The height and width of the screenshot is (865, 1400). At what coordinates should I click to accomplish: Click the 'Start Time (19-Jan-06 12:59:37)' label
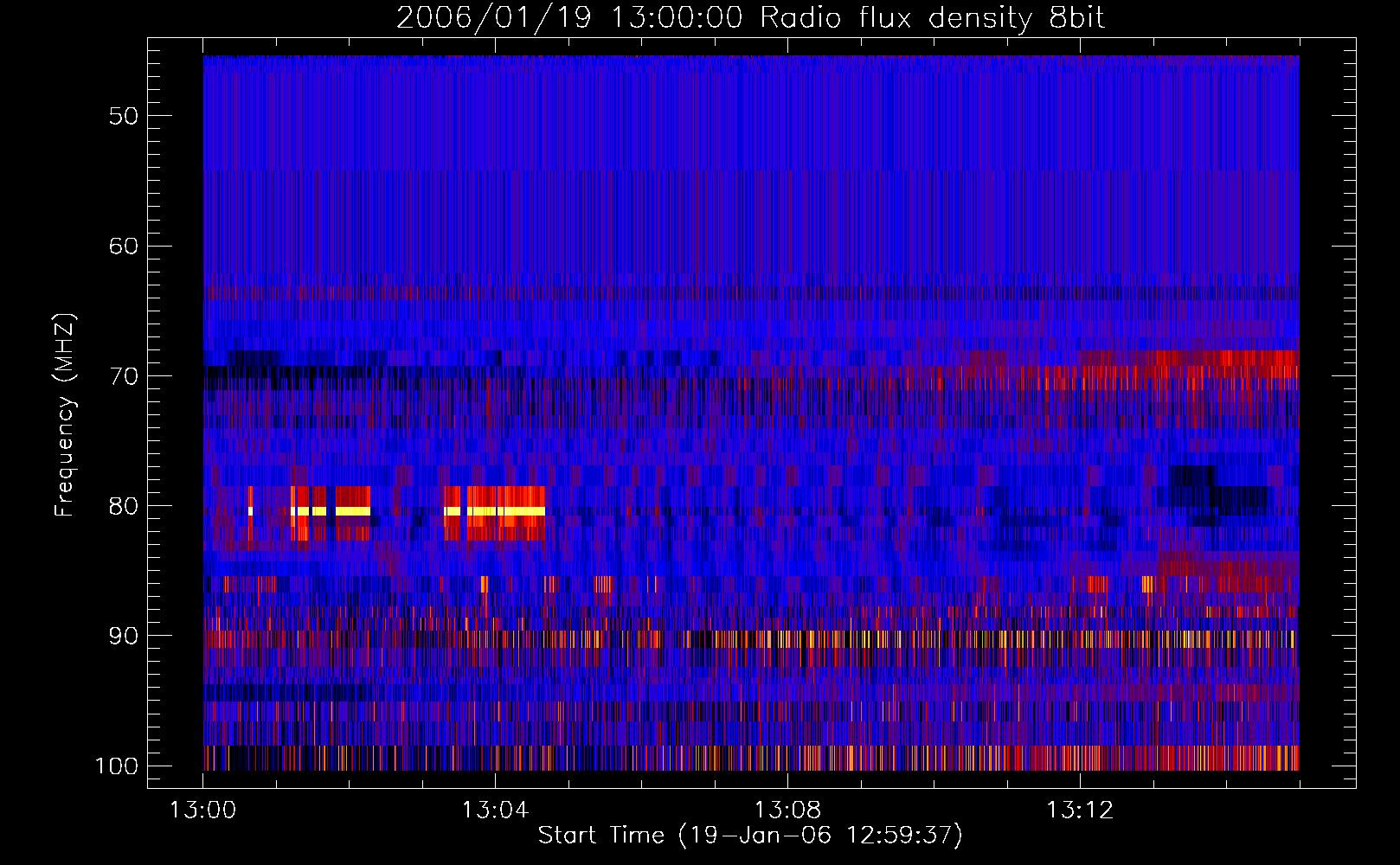pyautogui.click(x=750, y=836)
